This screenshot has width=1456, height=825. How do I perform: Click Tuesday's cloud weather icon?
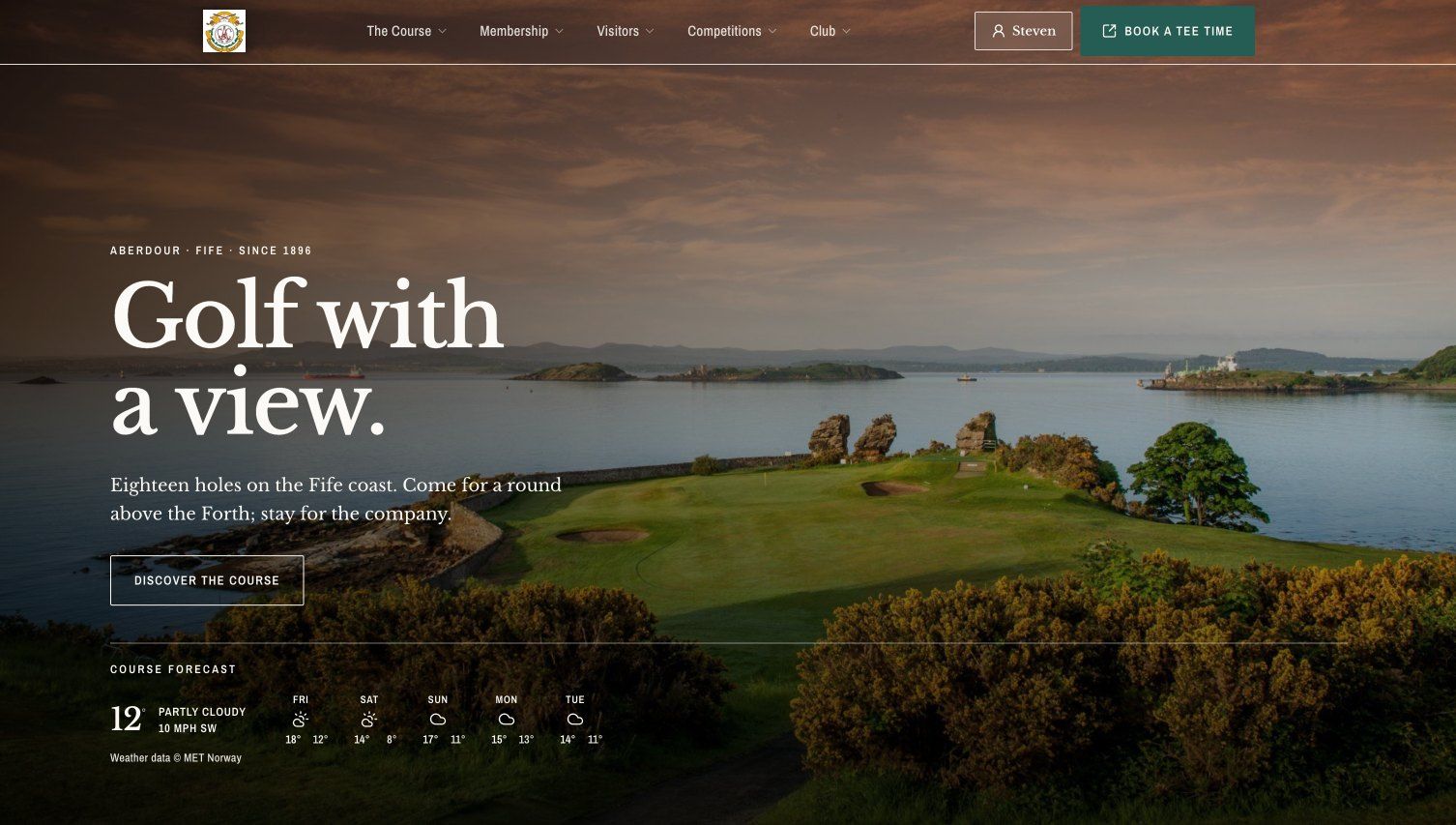point(575,720)
